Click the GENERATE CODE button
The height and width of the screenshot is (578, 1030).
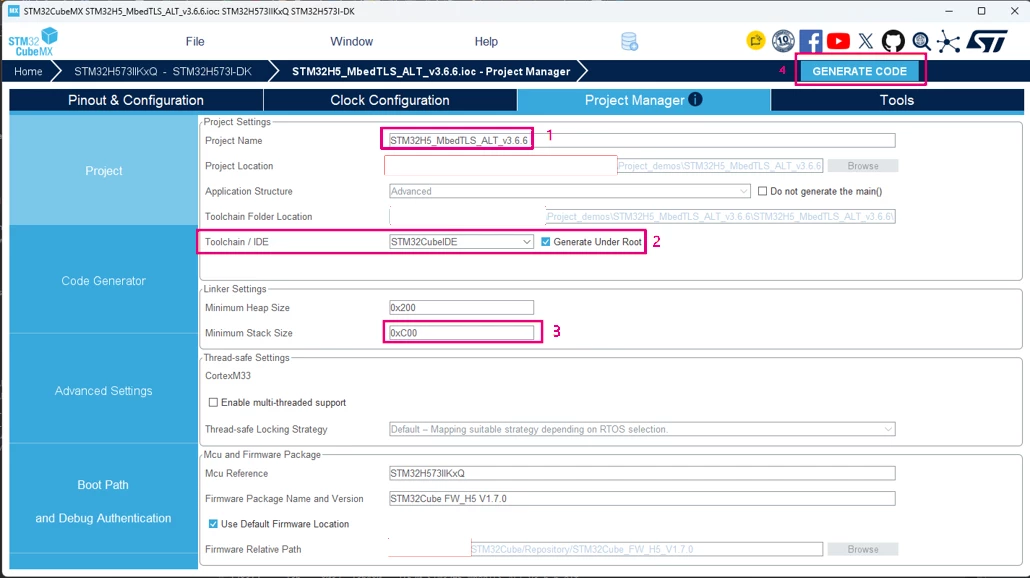[859, 71]
